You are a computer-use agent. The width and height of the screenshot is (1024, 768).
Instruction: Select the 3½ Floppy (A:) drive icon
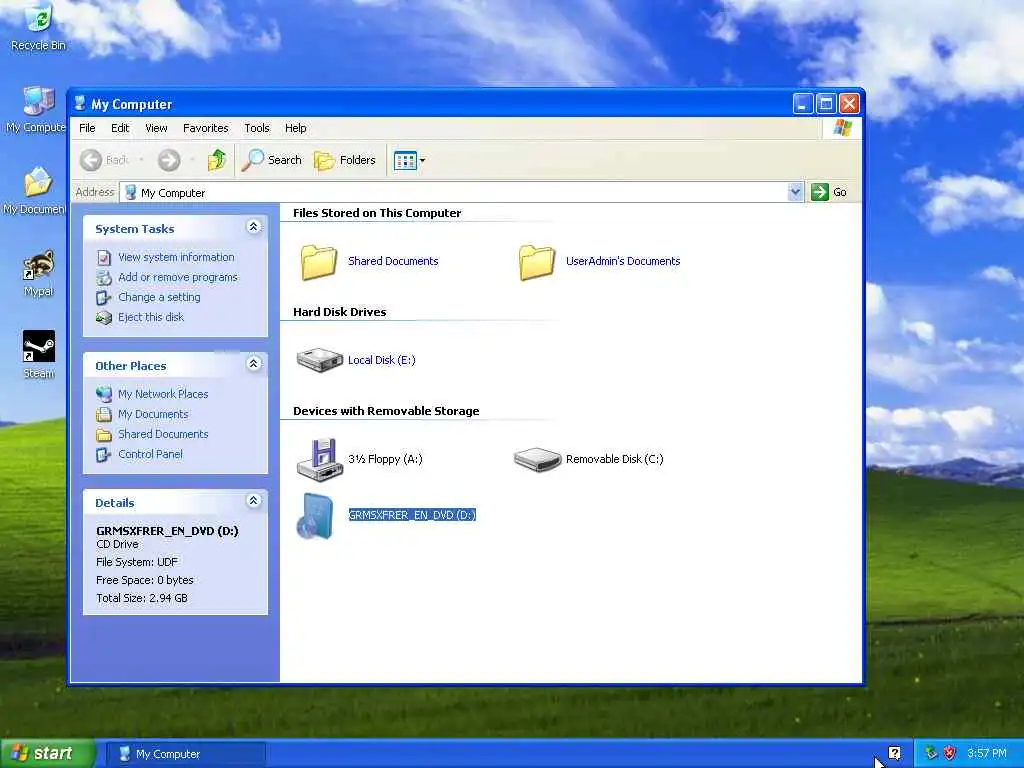pyautogui.click(x=319, y=459)
